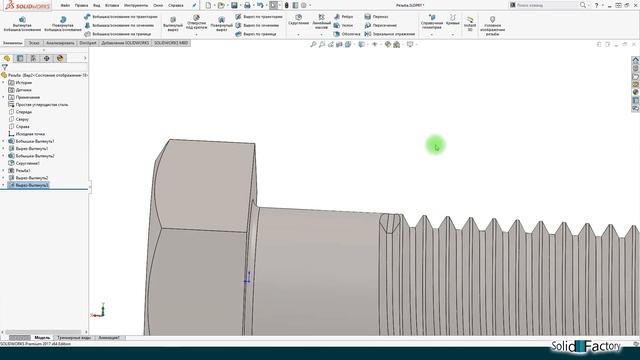
Task: Expand the Reference Geometry dropdown arrow
Action: coord(432,35)
